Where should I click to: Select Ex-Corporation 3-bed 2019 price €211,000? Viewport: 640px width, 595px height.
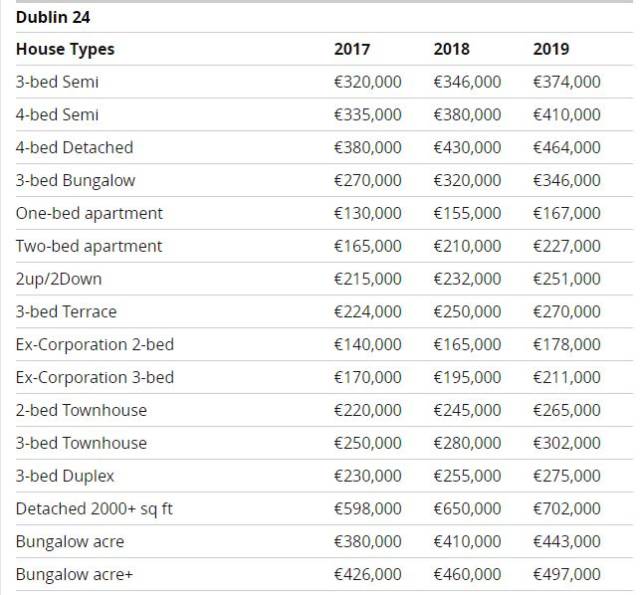pos(567,378)
